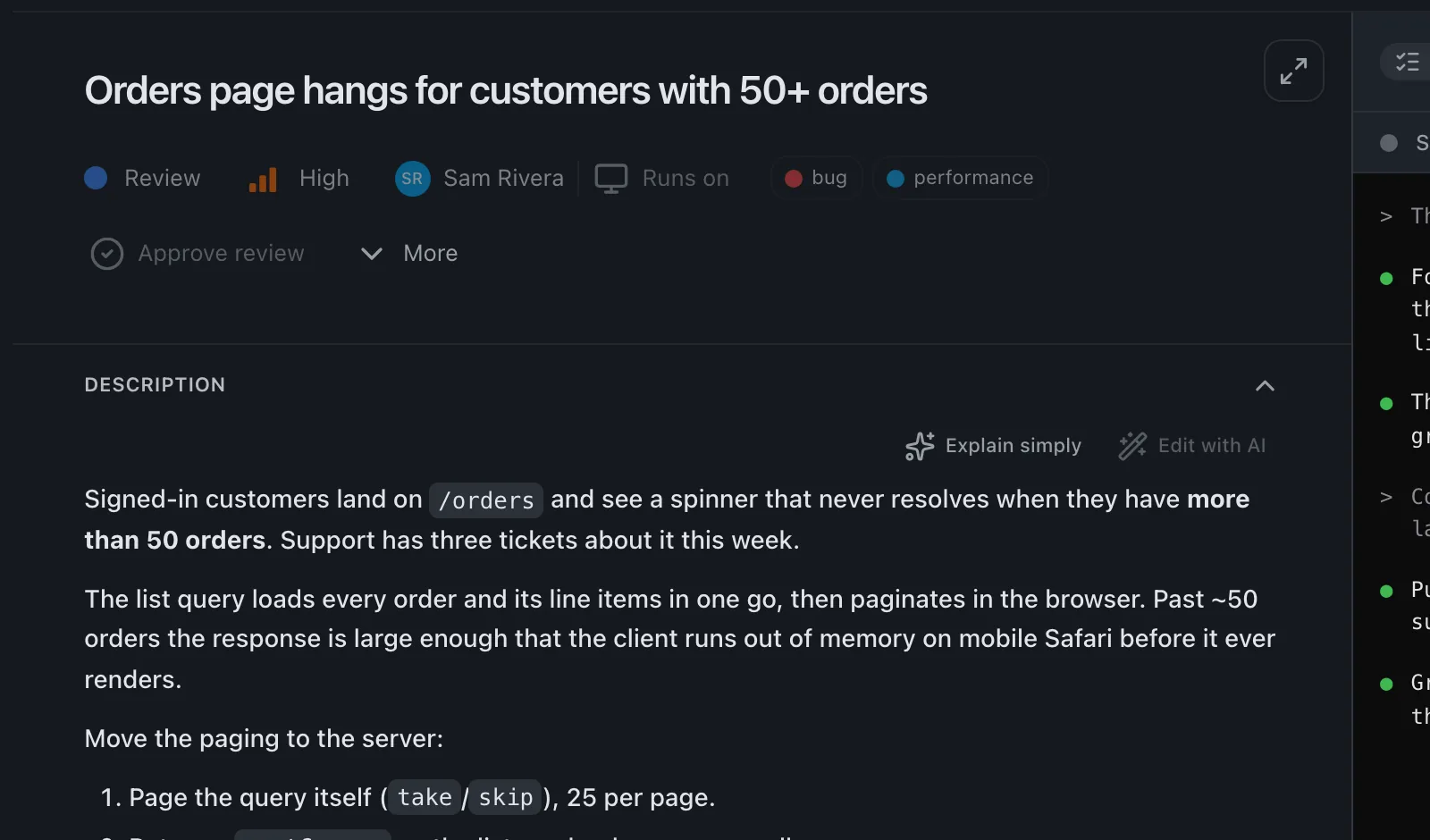Expand the More options chevron

point(372,254)
